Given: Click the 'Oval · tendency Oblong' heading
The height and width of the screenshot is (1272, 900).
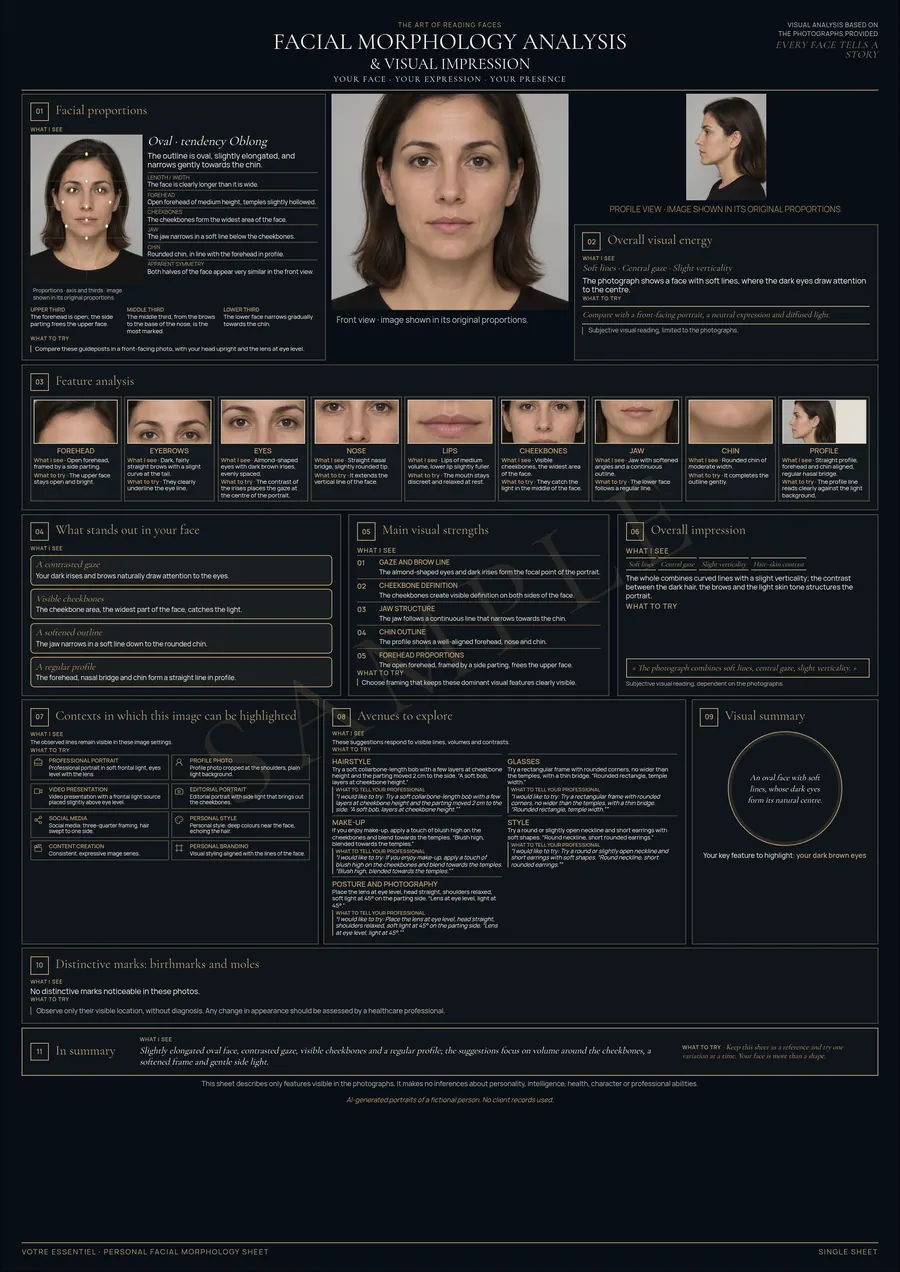Looking at the screenshot, I should pyautogui.click(x=208, y=142).
